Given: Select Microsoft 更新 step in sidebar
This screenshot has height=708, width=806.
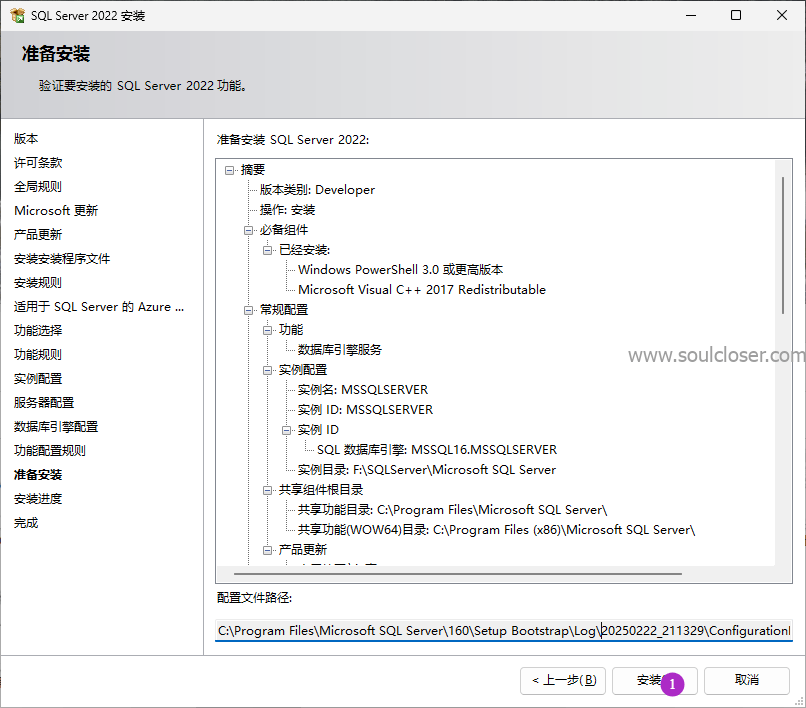Looking at the screenshot, I should pyautogui.click(x=56, y=211).
